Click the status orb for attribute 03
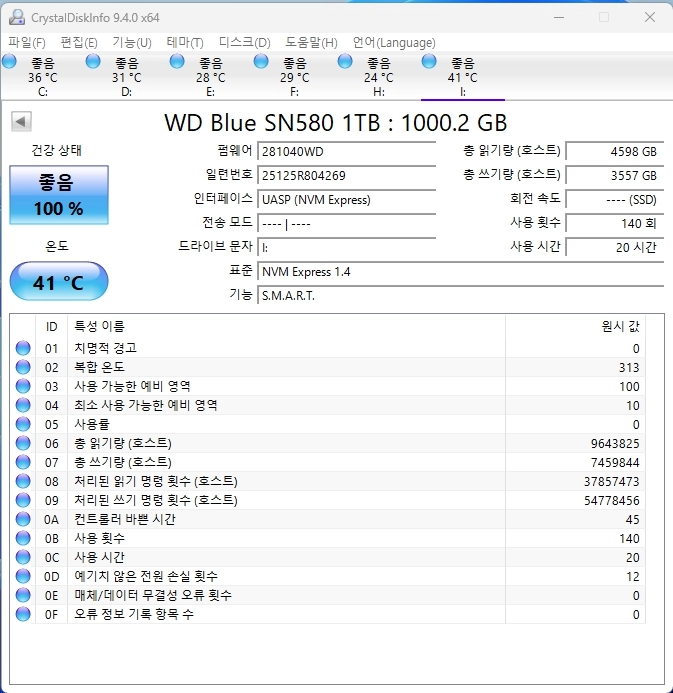This screenshot has width=673, height=693. 23,386
